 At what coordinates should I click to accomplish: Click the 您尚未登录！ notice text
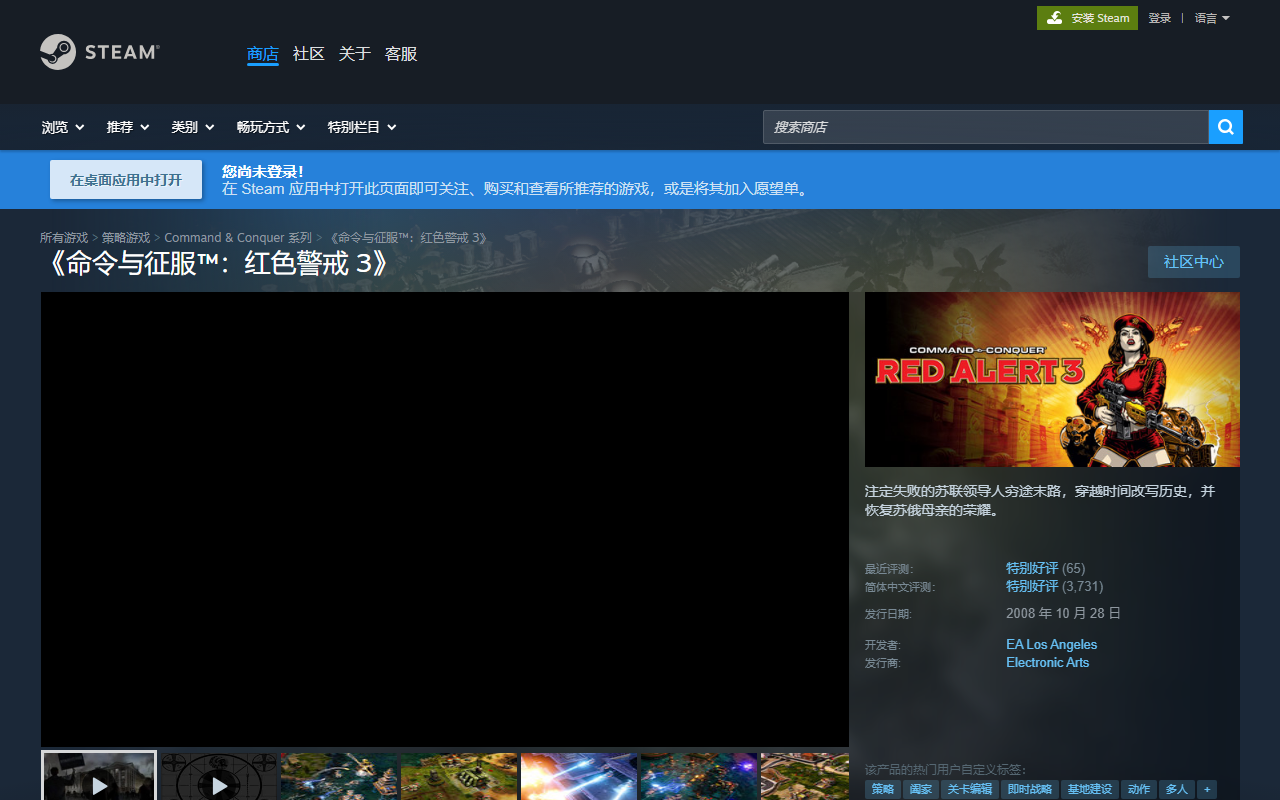click(x=262, y=171)
